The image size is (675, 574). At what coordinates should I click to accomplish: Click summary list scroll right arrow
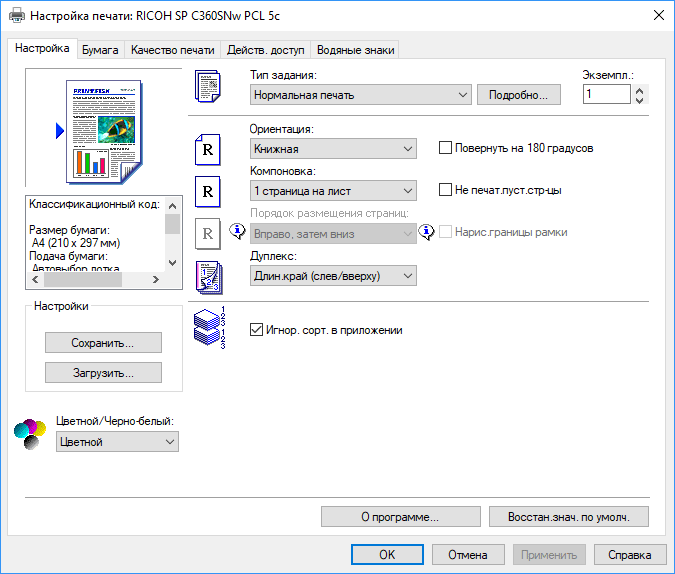(x=156, y=279)
